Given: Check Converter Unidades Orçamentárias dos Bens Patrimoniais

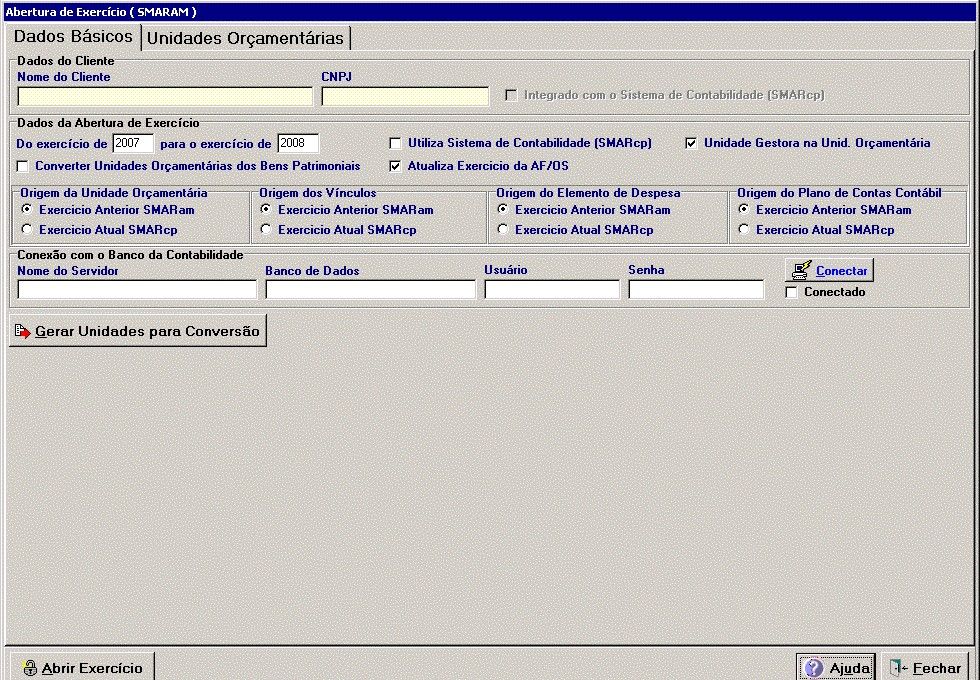Looking at the screenshot, I should click(x=23, y=166).
